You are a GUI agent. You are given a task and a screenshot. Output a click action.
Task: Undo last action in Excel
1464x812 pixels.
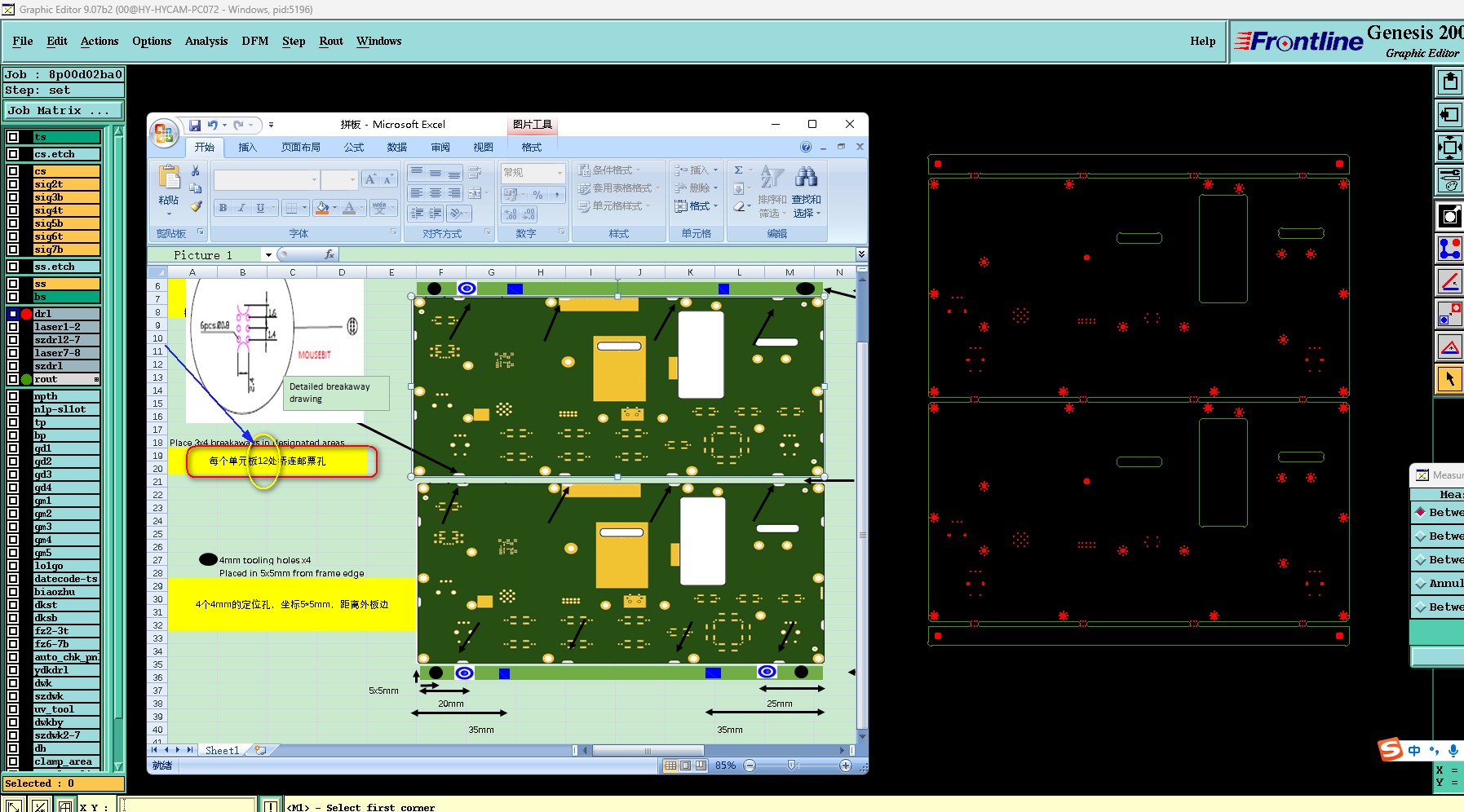point(213,125)
